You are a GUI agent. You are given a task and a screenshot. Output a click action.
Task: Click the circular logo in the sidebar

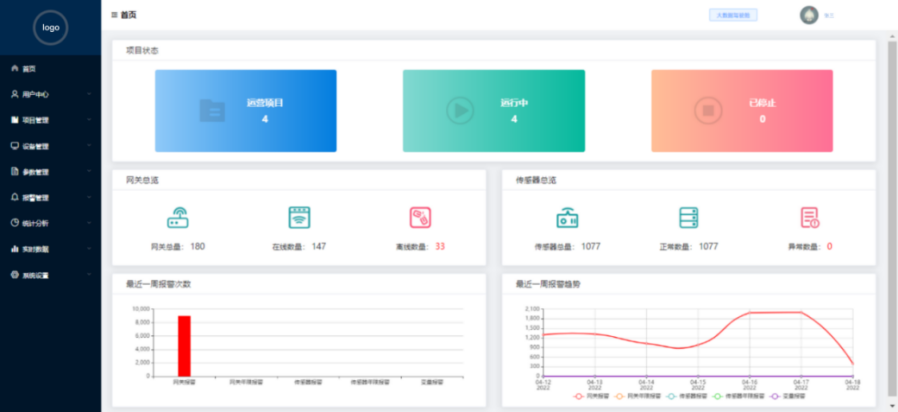click(50, 28)
